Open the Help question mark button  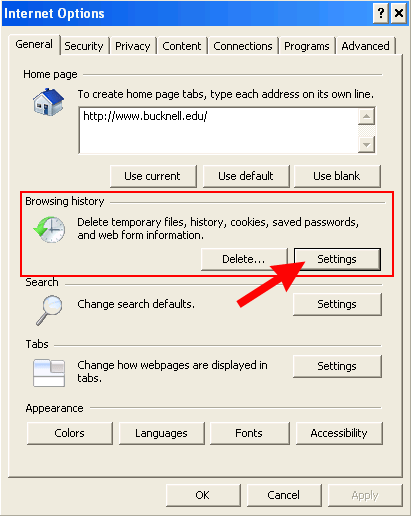[x=381, y=14]
